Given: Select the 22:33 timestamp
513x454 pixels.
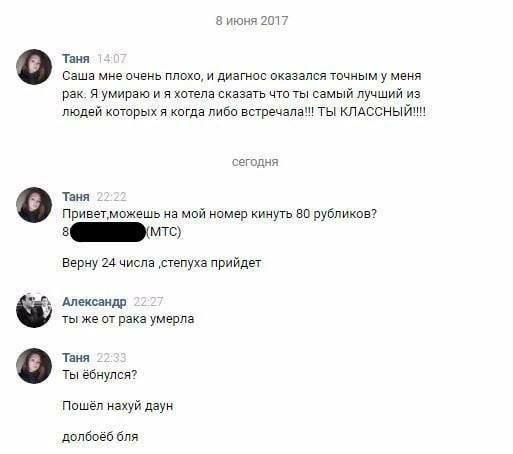Looking at the screenshot, I should click(x=112, y=358).
